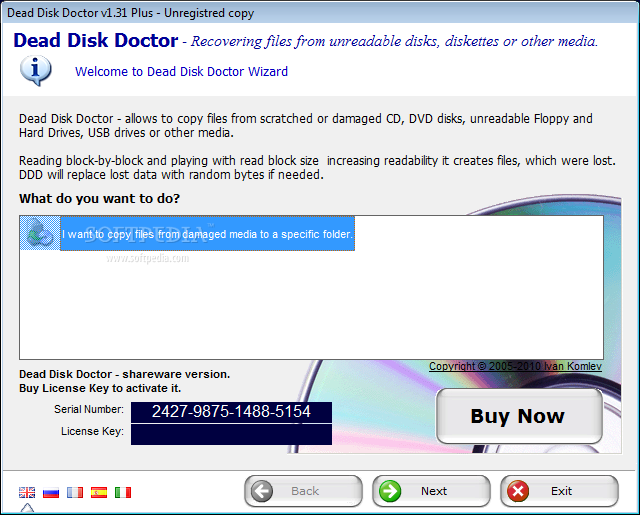Click the Back button
Screen dimensions: 640x515
(303, 491)
